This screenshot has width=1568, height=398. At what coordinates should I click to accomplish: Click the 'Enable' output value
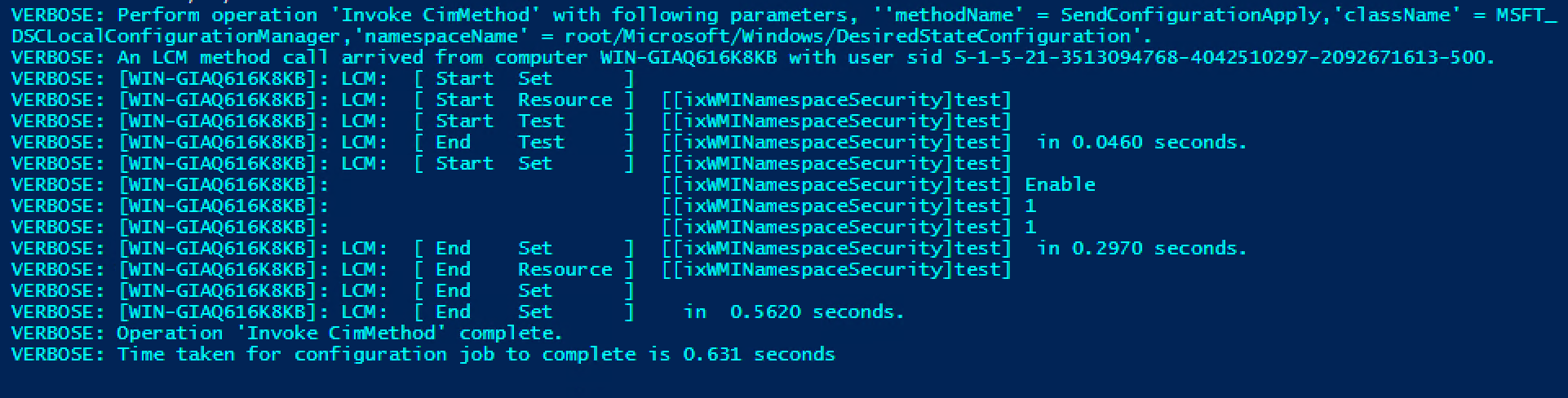[1060, 184]
